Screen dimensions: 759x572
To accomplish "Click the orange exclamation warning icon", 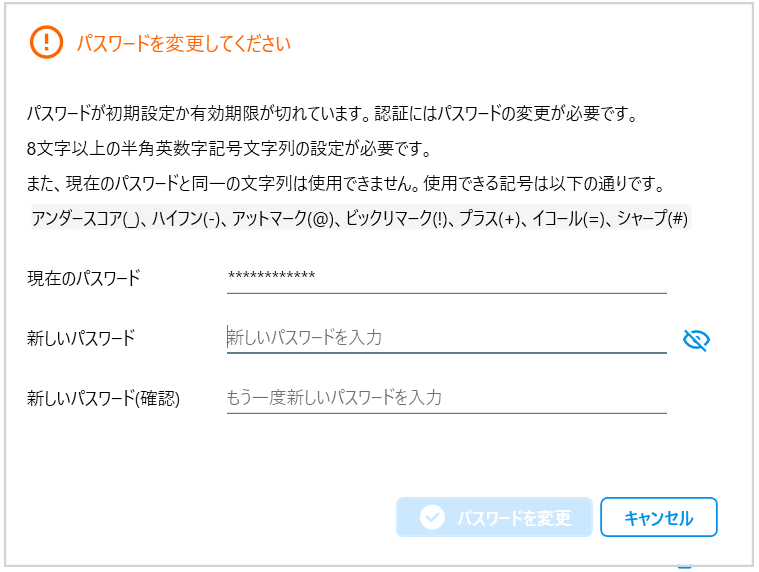I will [x=46, y=42].
